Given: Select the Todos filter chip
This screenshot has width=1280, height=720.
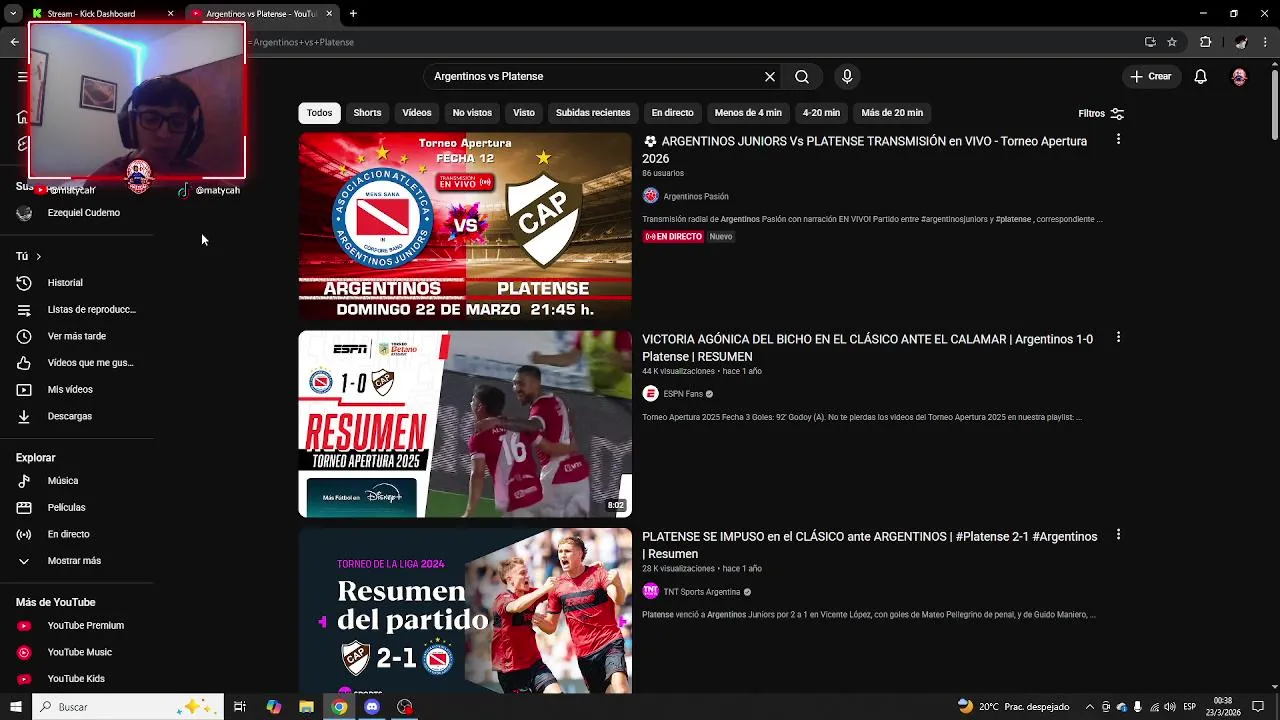Looking at the screenshot, I should (x=320, y=113).
